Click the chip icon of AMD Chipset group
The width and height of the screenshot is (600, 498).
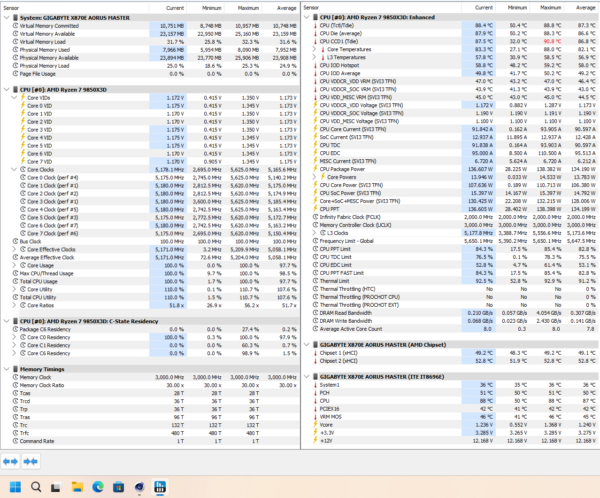point(315,345)
